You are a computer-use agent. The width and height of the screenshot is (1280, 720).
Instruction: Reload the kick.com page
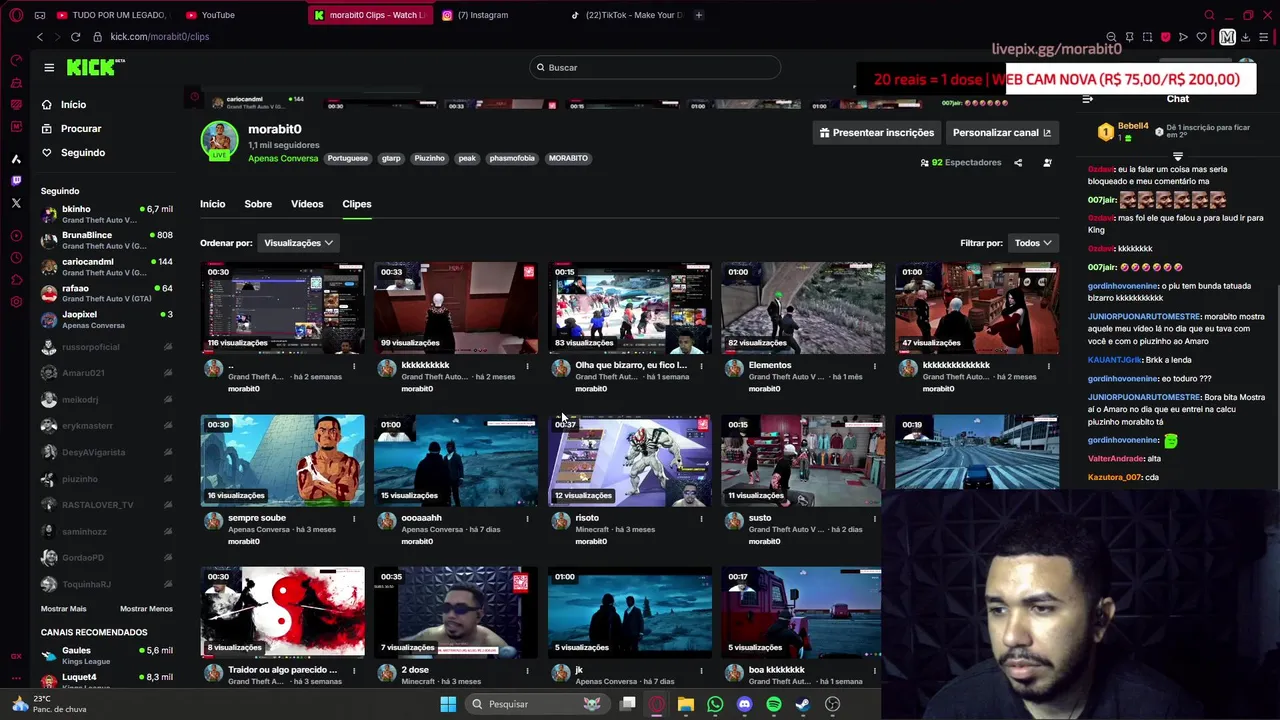click(x=75, y=37)
